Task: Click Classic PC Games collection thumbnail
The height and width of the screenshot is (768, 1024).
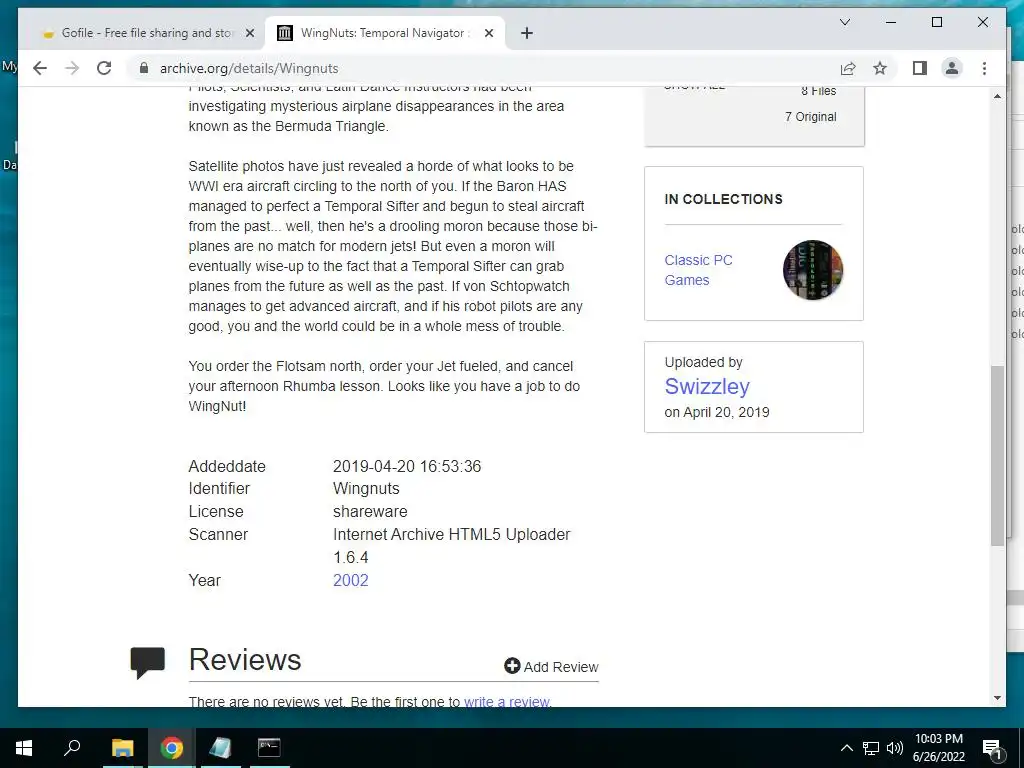Action: [812, 270]
